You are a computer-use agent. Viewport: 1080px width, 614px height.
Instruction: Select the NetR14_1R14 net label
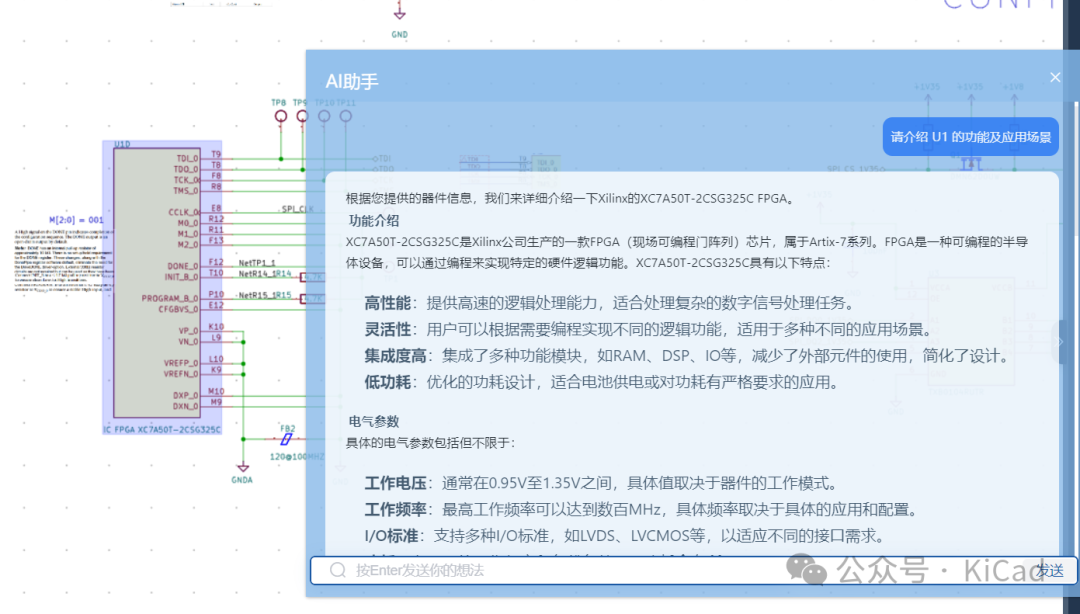(265, 274)
